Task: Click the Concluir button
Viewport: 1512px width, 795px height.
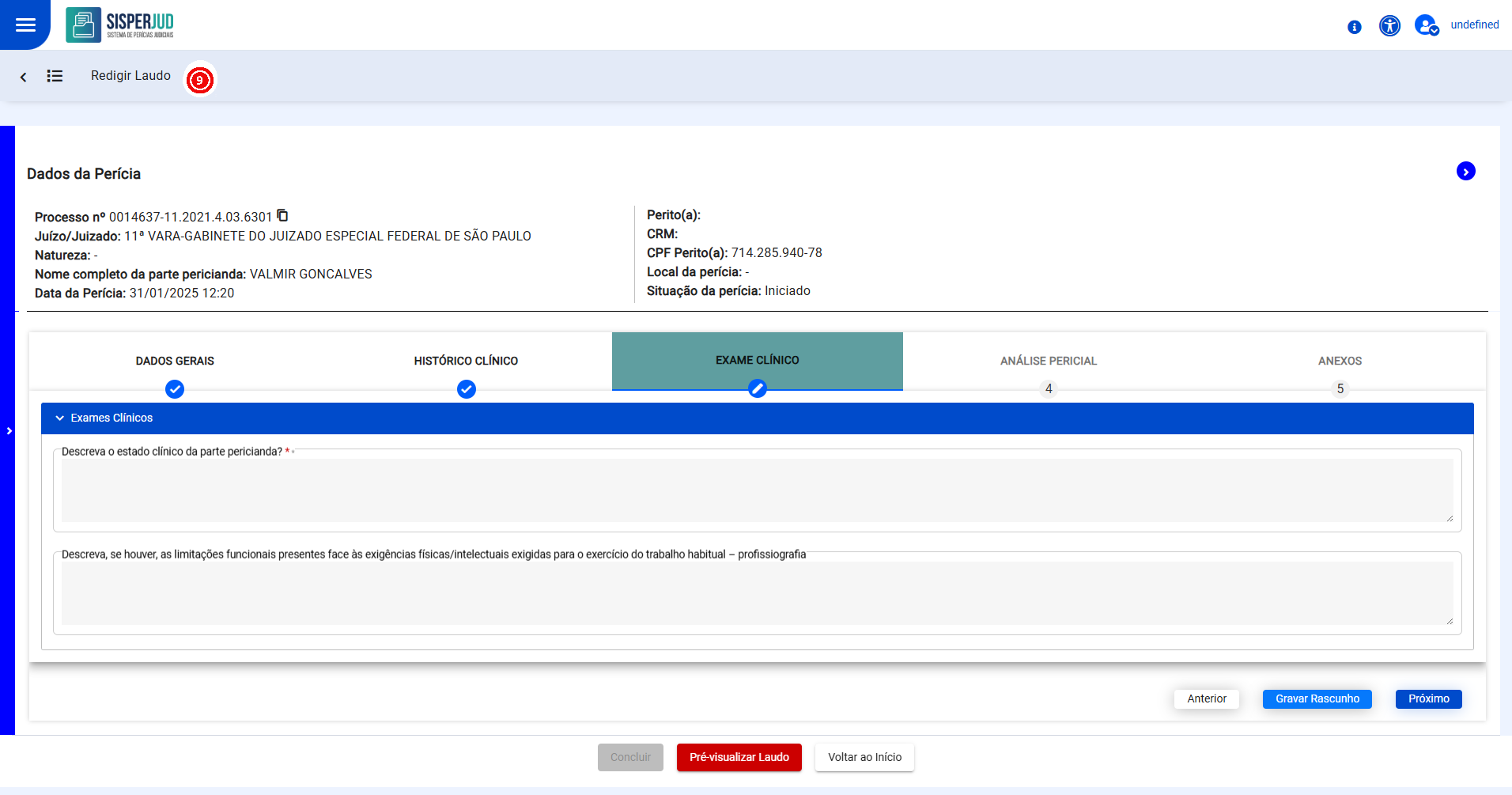Action: pyautogui.click(x=630, y=757)
